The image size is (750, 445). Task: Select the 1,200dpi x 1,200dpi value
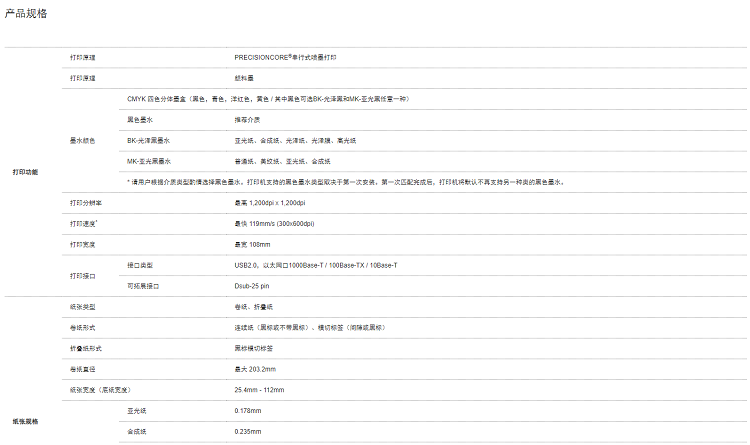(x=270, y=203)
